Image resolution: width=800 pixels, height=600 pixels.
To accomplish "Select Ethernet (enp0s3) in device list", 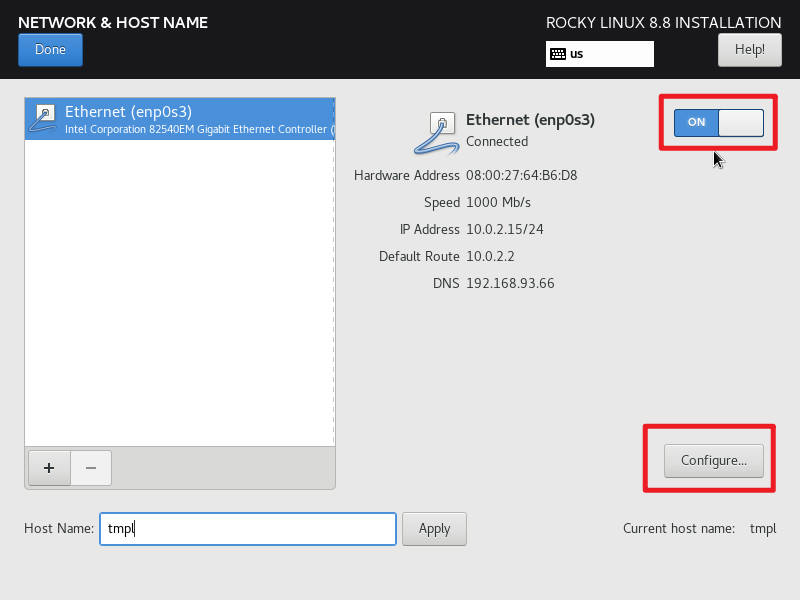I will [x=180, y=119].
